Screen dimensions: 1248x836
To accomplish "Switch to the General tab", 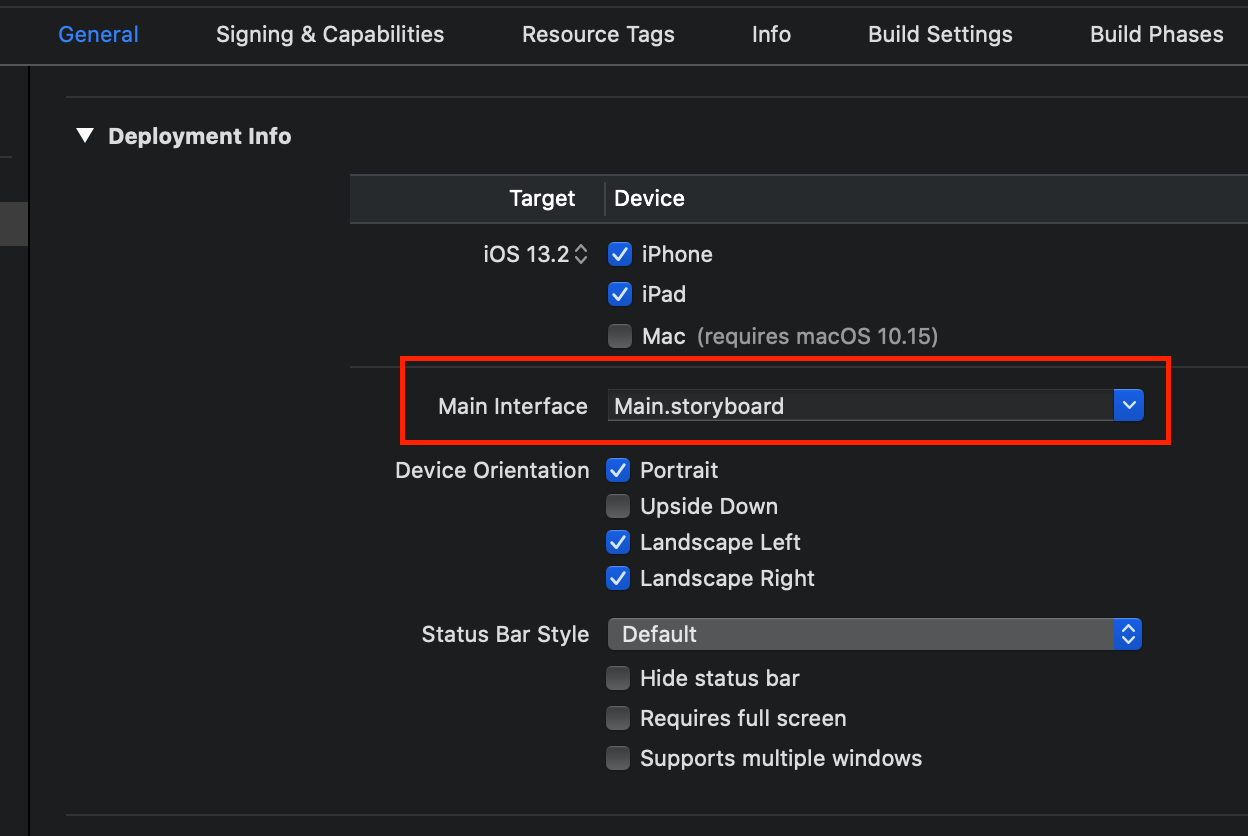I will (x=98, y=34).
